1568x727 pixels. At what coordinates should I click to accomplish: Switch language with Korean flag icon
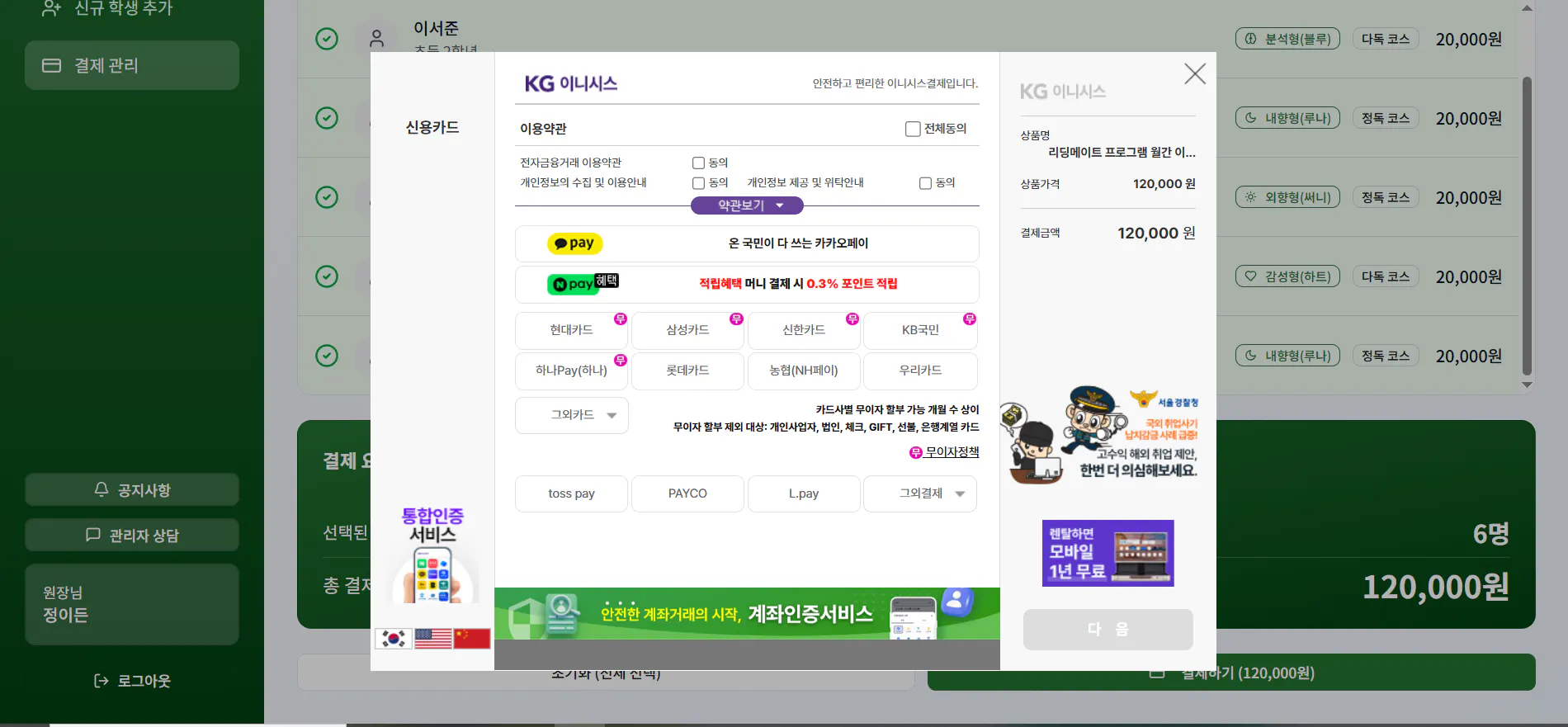(x=394, y=639)
